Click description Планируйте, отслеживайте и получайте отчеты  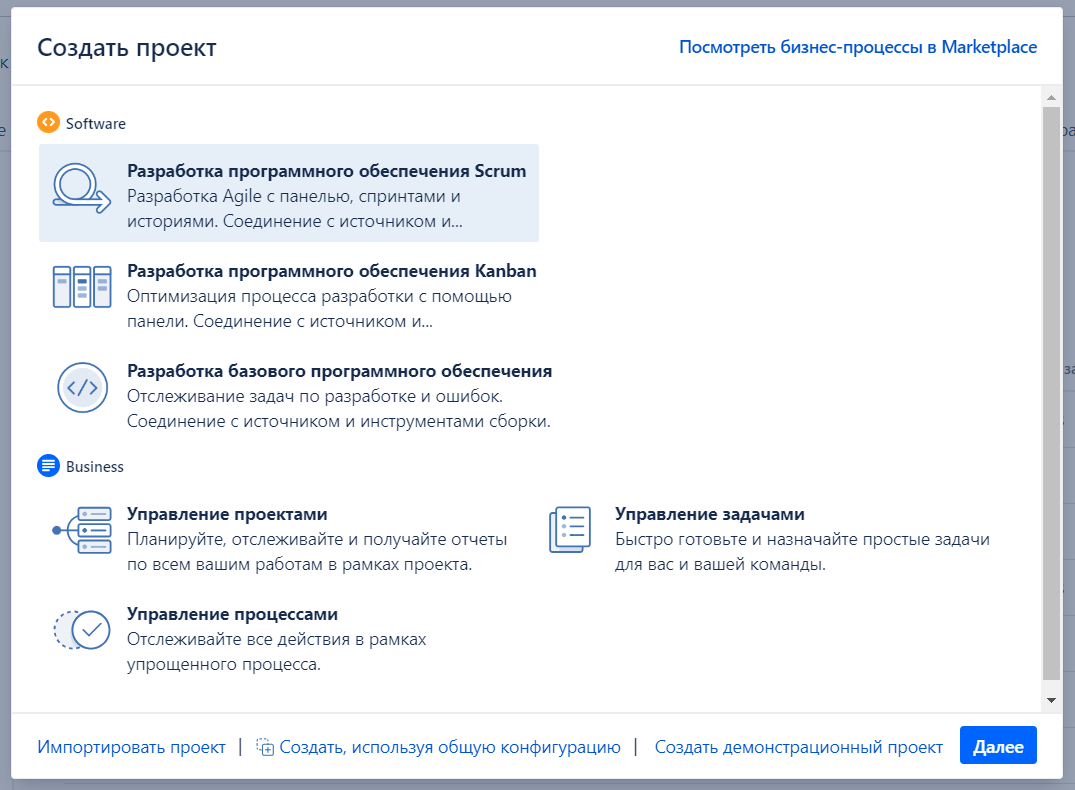pyautogui.click(x=317, y=552)
